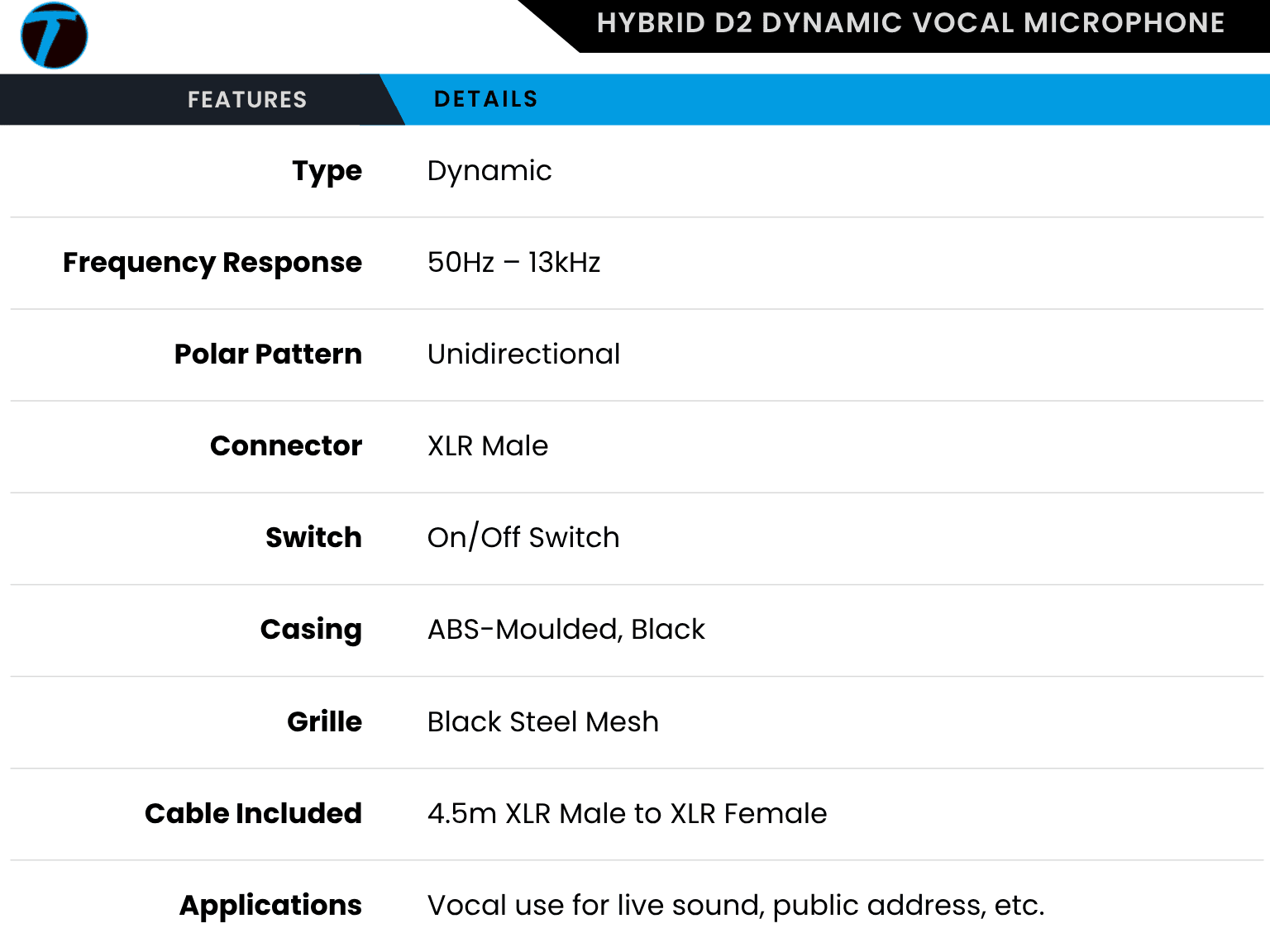Click the Applications description text
This screenshot has height=952, width=1270.
click(x=736, y=906)
